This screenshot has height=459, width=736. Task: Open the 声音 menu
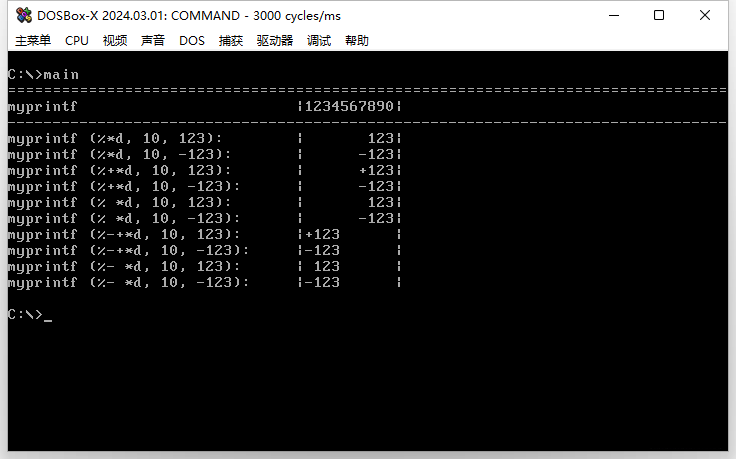[x=153, y=41]
